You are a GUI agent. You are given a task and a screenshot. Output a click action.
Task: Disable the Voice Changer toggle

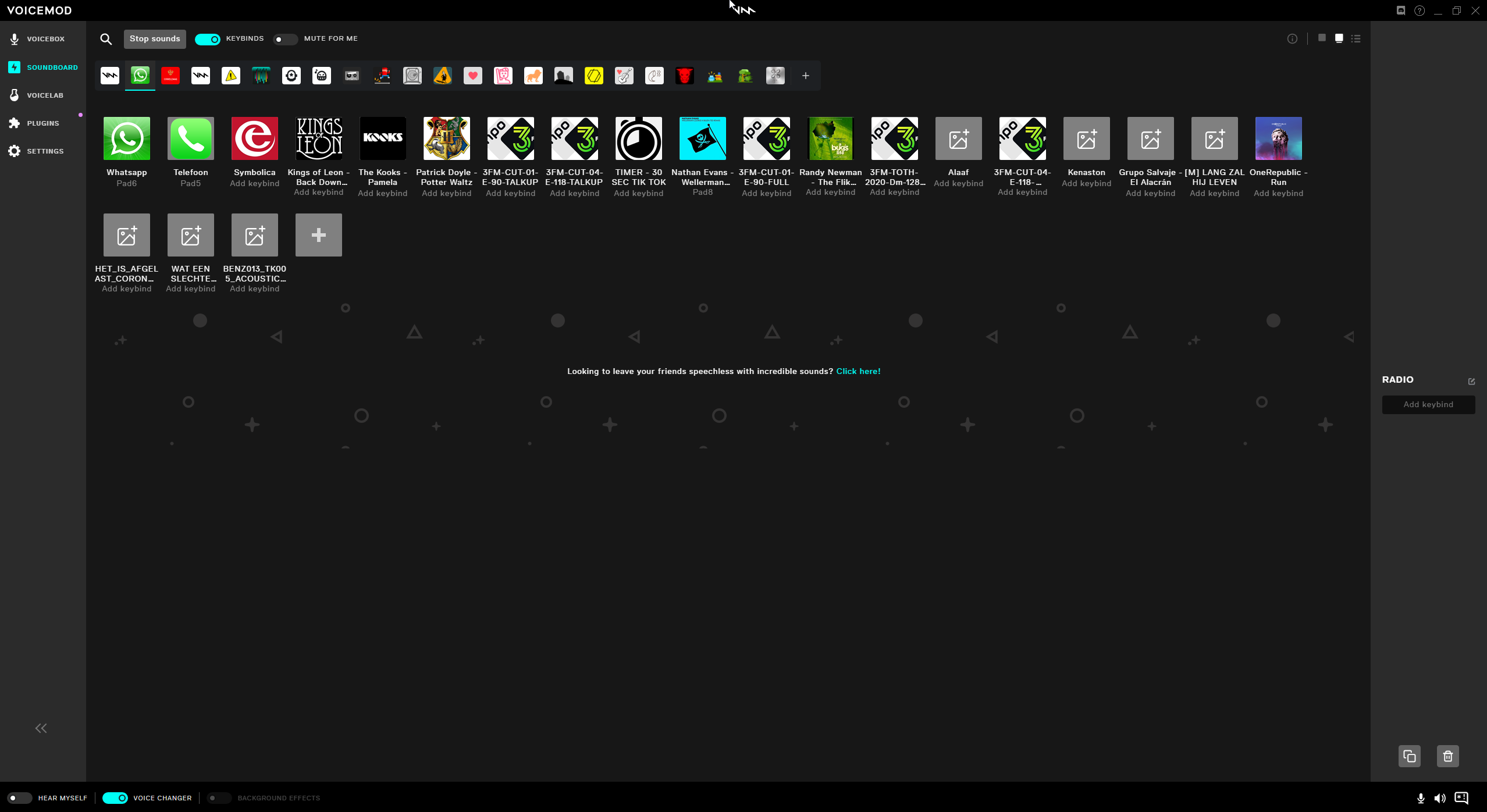click(115, 798)
